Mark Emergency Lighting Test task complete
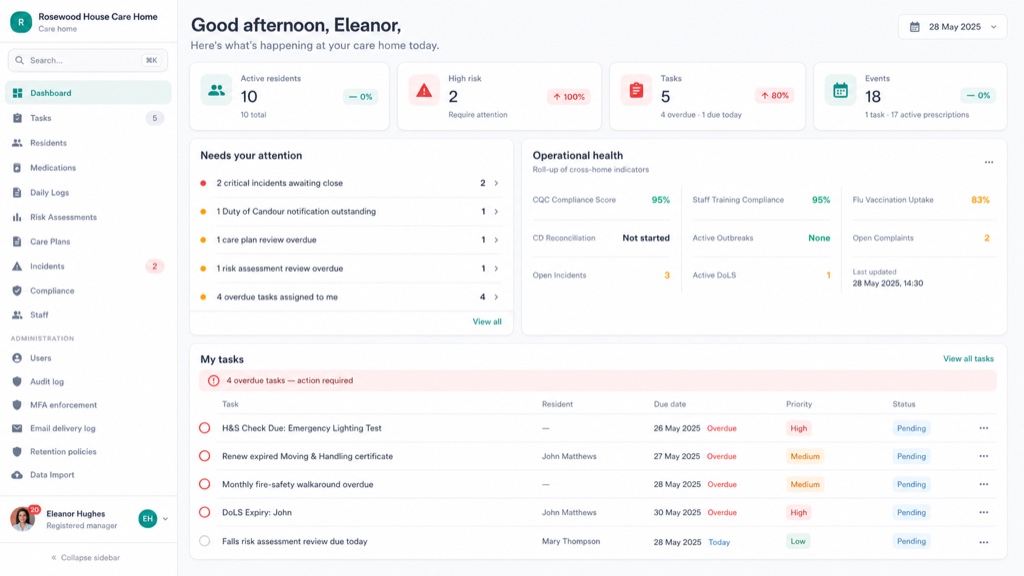This screenshot has height=576, width=1024. point(204,428)
